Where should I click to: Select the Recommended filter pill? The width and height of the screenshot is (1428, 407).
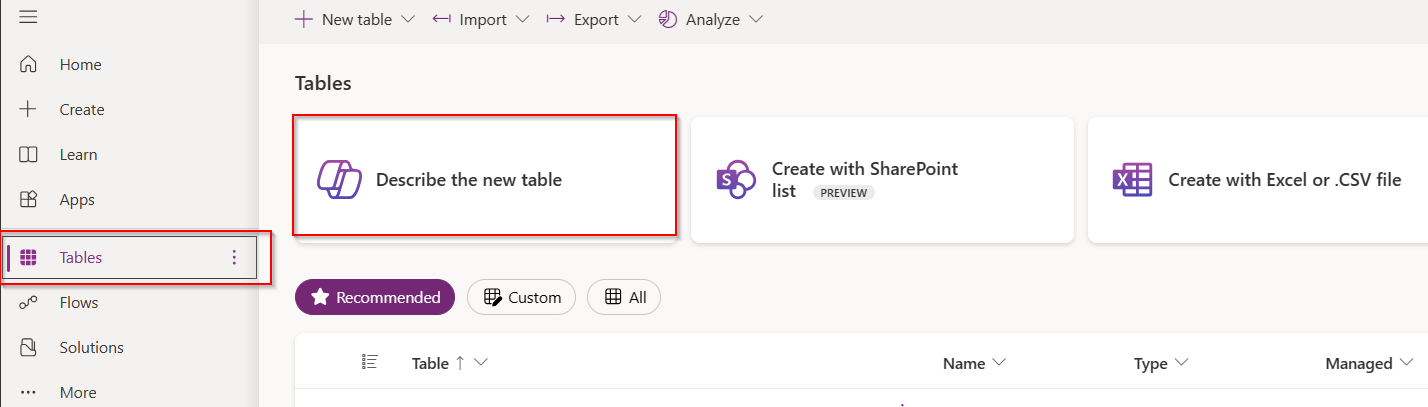(375, 297)
